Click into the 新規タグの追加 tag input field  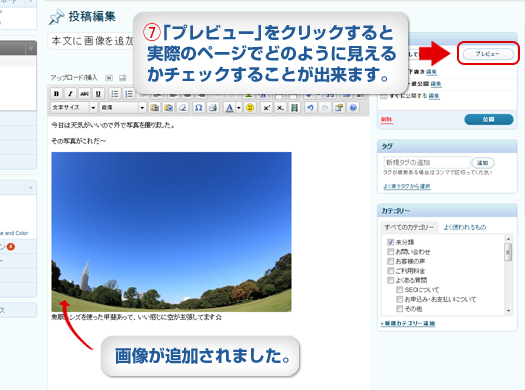[427, 163]
